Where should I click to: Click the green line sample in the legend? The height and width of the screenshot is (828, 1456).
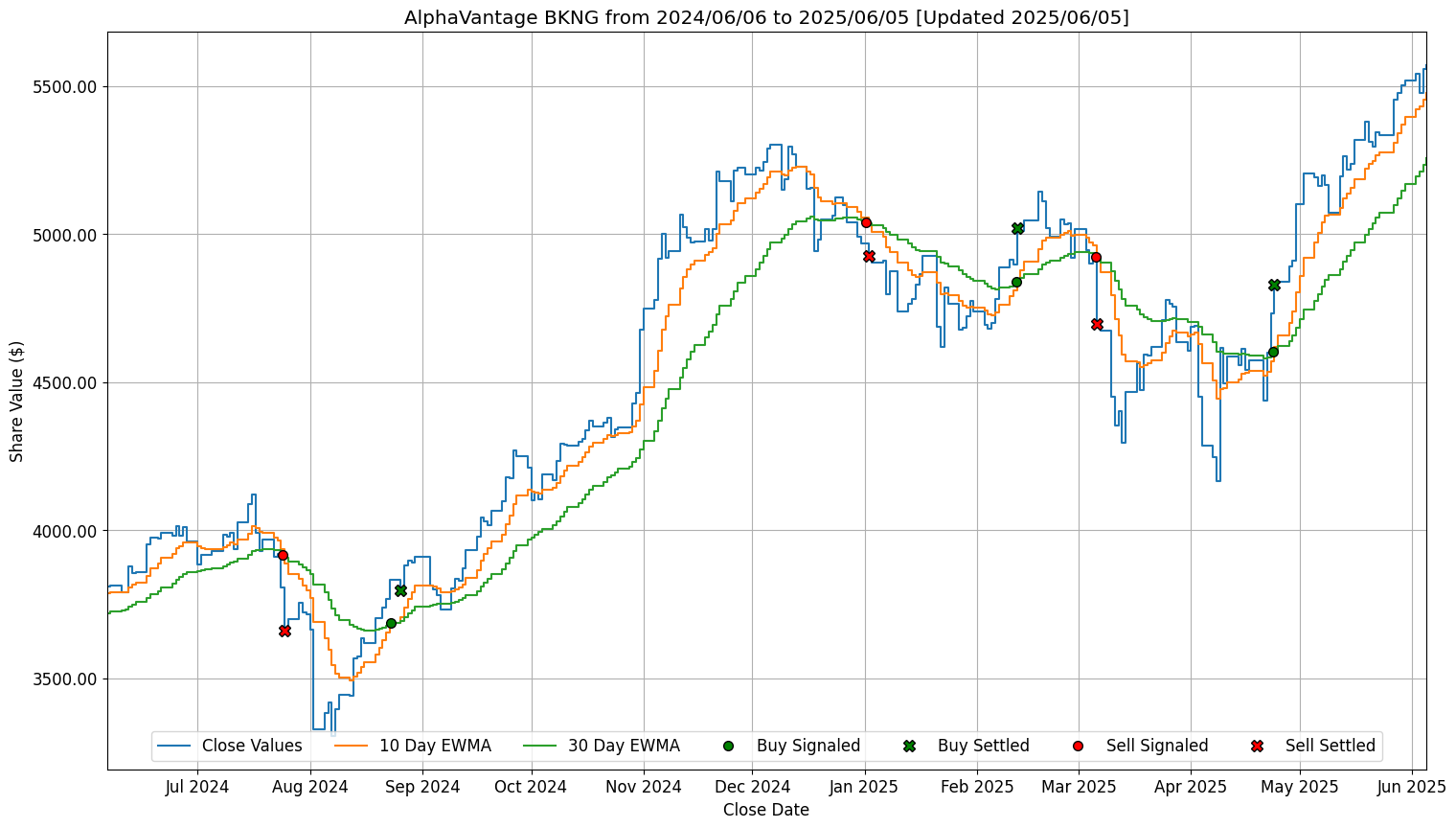point(539,746)
